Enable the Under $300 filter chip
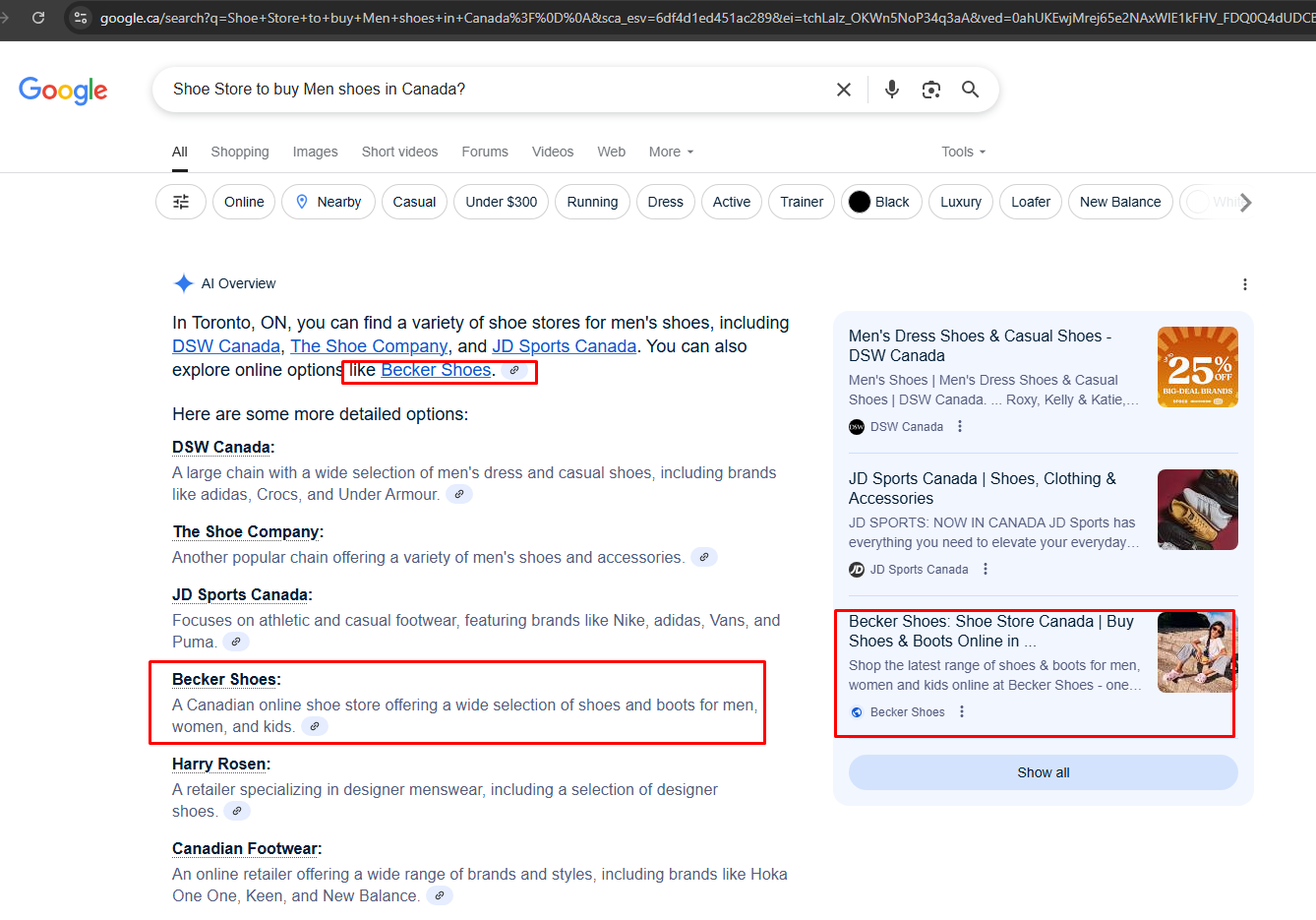Image resolution: width=1316 pixels, height=920 pixels. click(x=501, y=202)
